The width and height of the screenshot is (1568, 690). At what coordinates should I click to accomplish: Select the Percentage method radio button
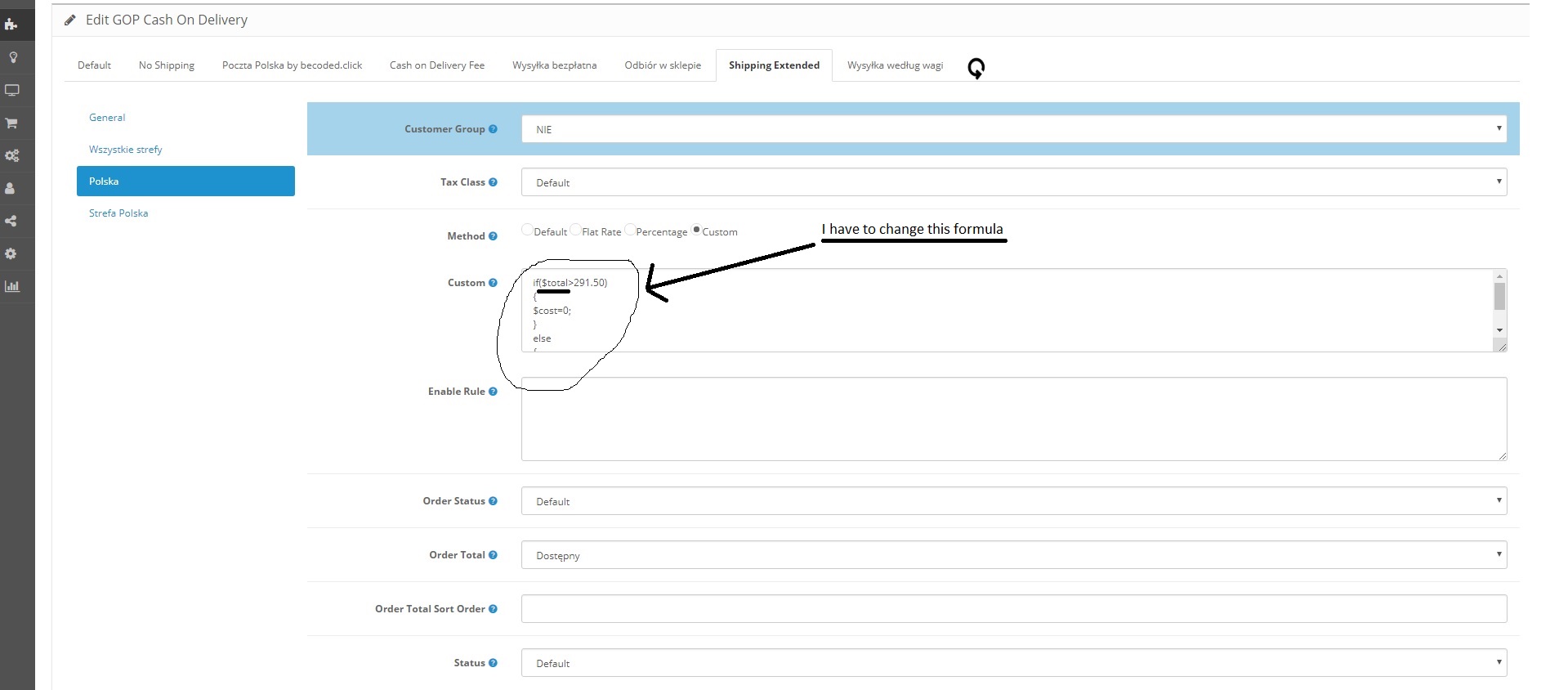tap(629, 230)
